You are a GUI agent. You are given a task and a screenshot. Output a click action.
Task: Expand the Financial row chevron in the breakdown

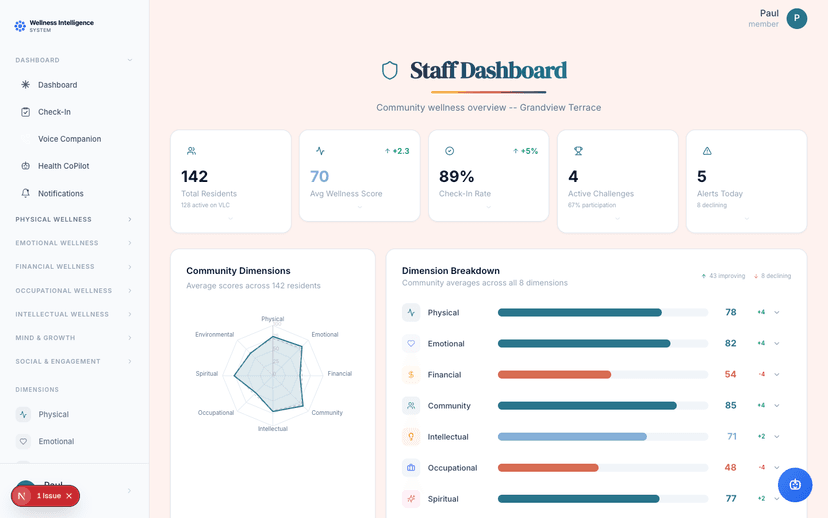(x=777, y=375)
